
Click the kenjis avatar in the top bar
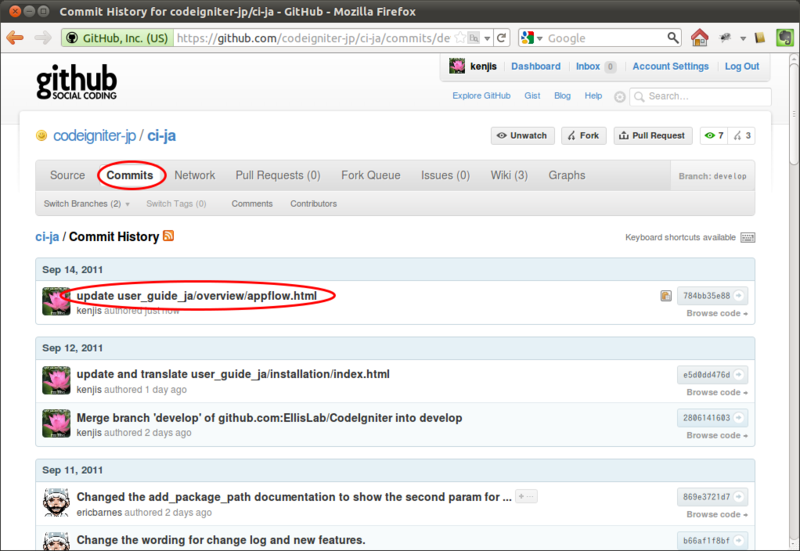point(457,66)
